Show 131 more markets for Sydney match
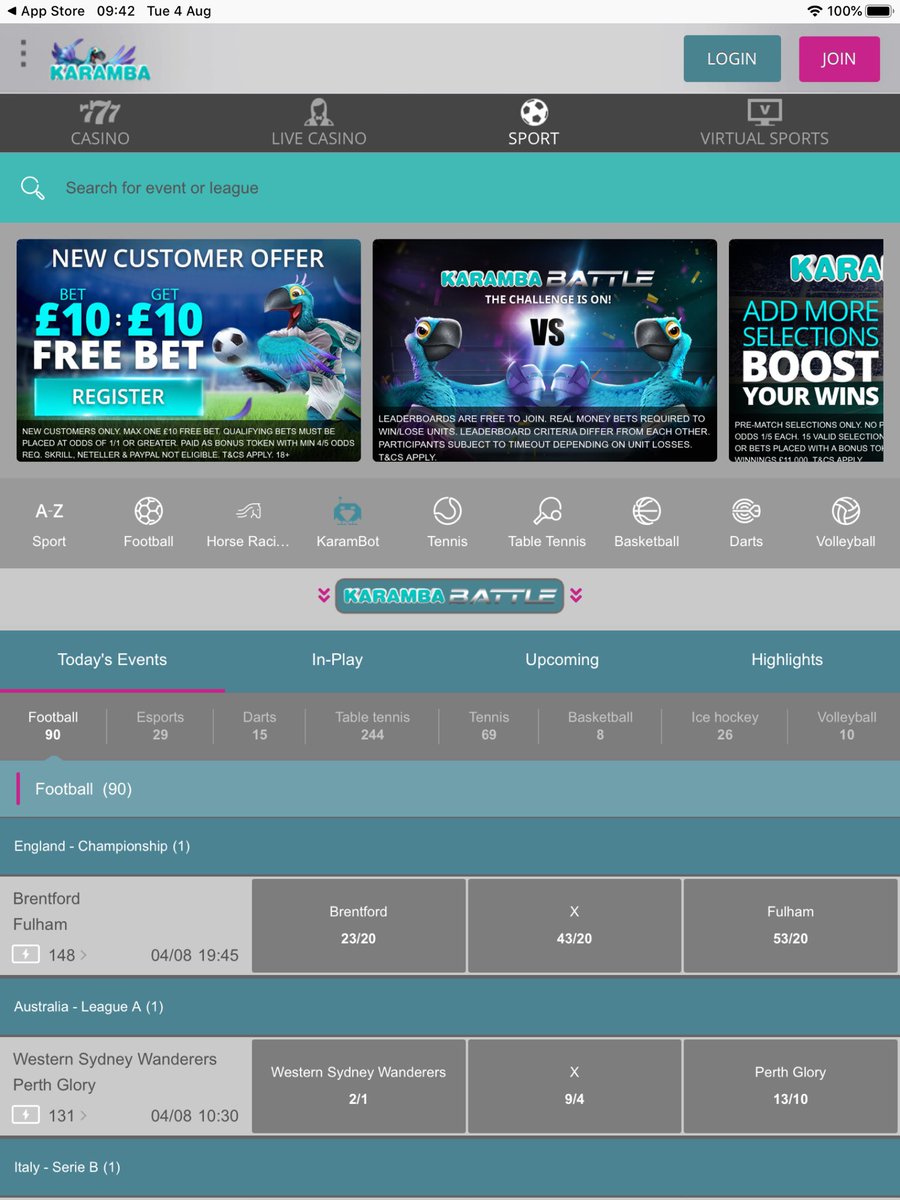 tap(68, 1115)
